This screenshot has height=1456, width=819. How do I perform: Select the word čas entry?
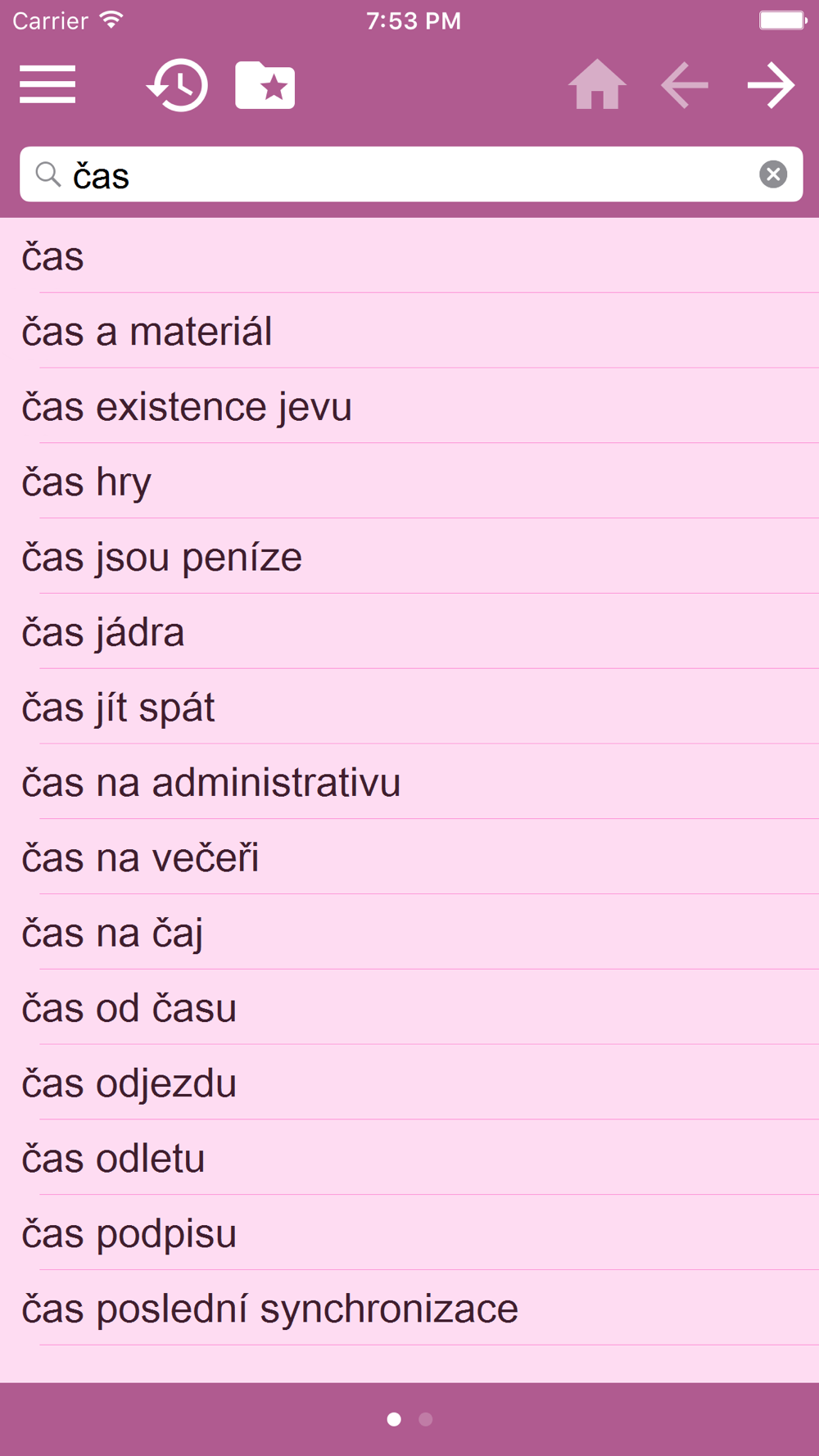409,256
